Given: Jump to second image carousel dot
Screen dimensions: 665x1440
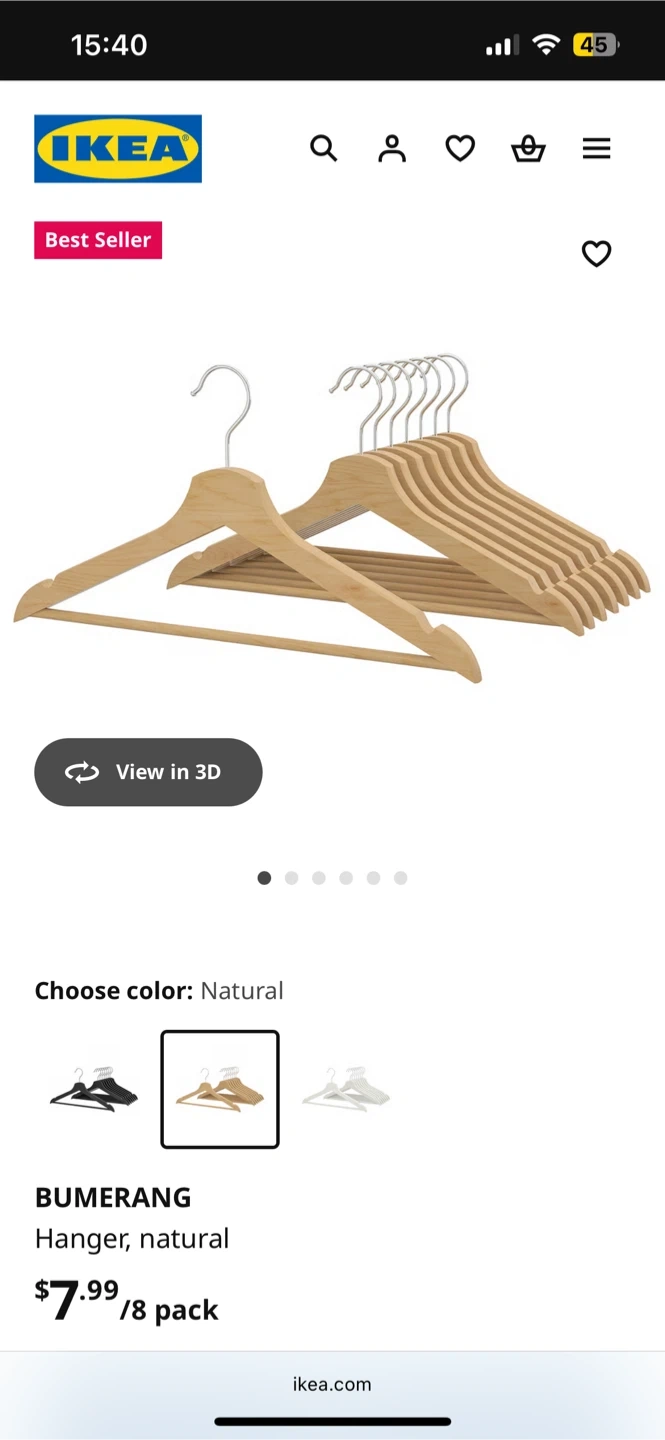Looking at the screenshot, I should pos(291,878).
